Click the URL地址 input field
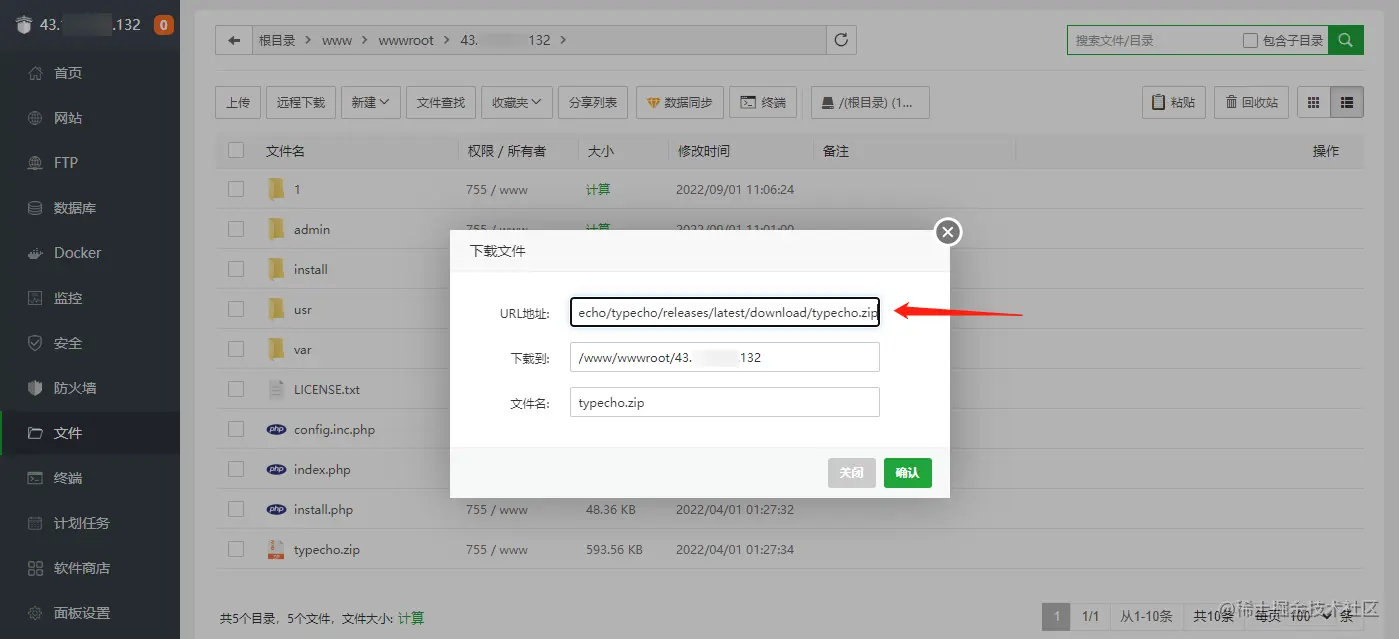The image size is (1399, 639). pos(725,313)
